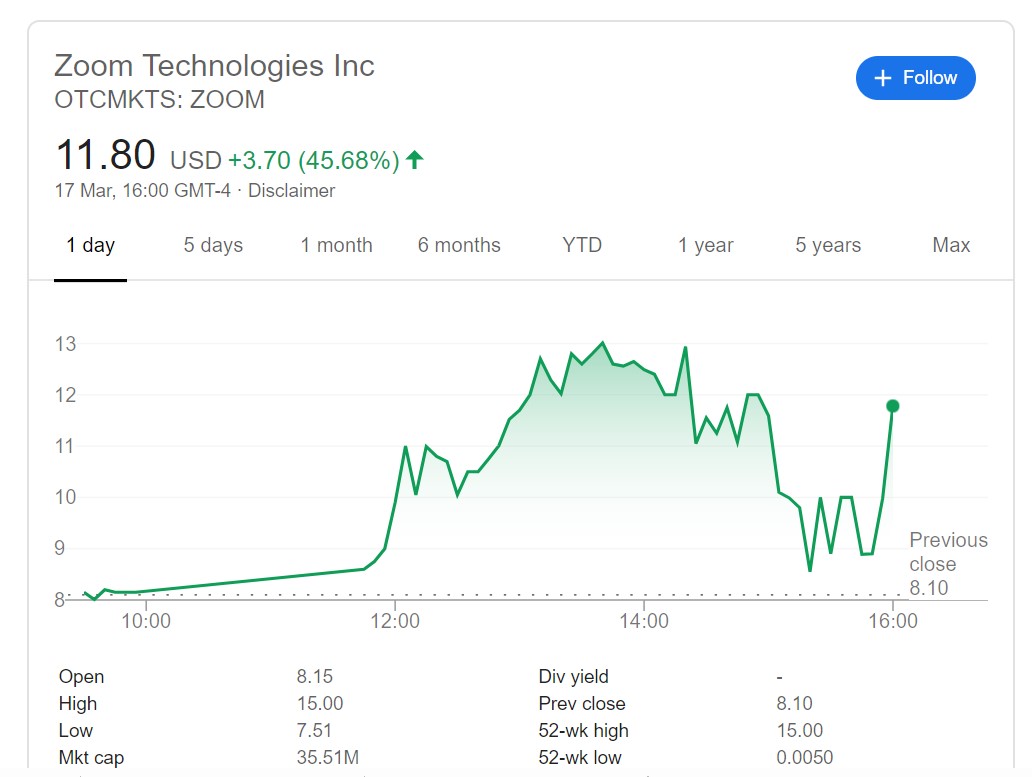Open the 5 years tab
Screen dimensions: 1032x777
pos(828,245)
